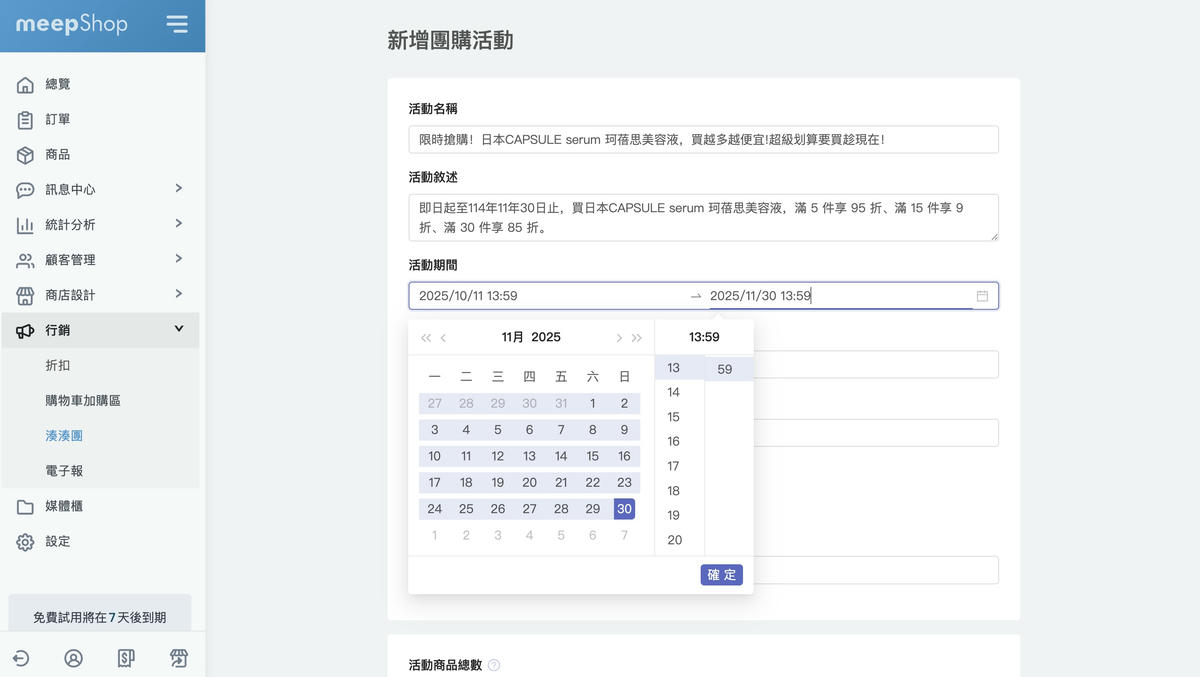Go to previous month in calendar
This screenshot has width=1200, height=677.
coord(444,338)
